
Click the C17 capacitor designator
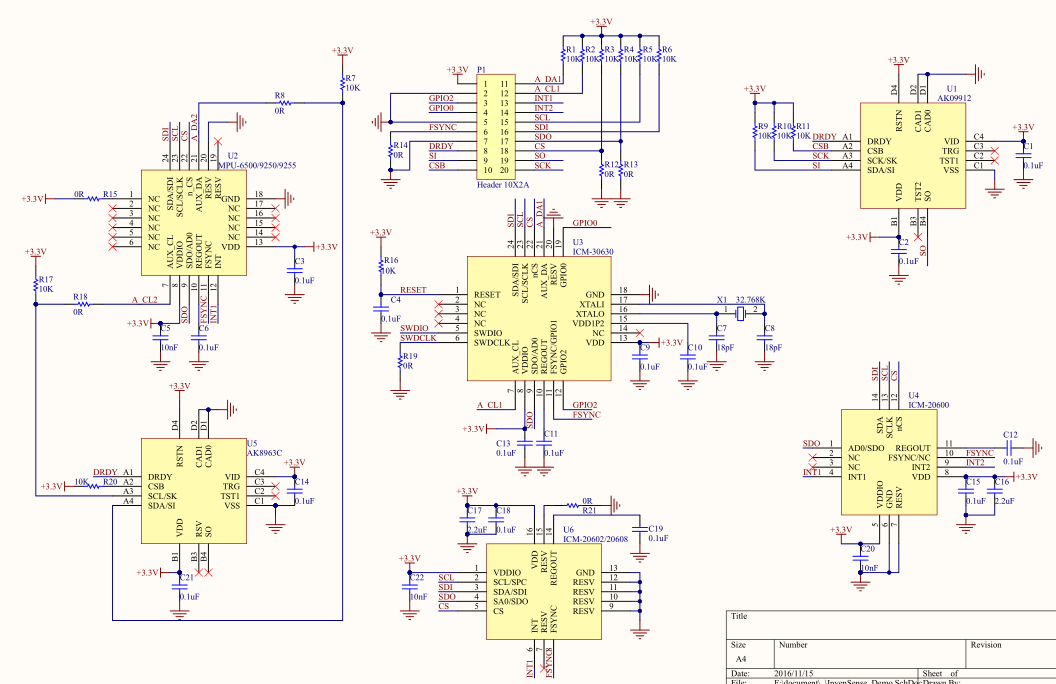[474, 510]
